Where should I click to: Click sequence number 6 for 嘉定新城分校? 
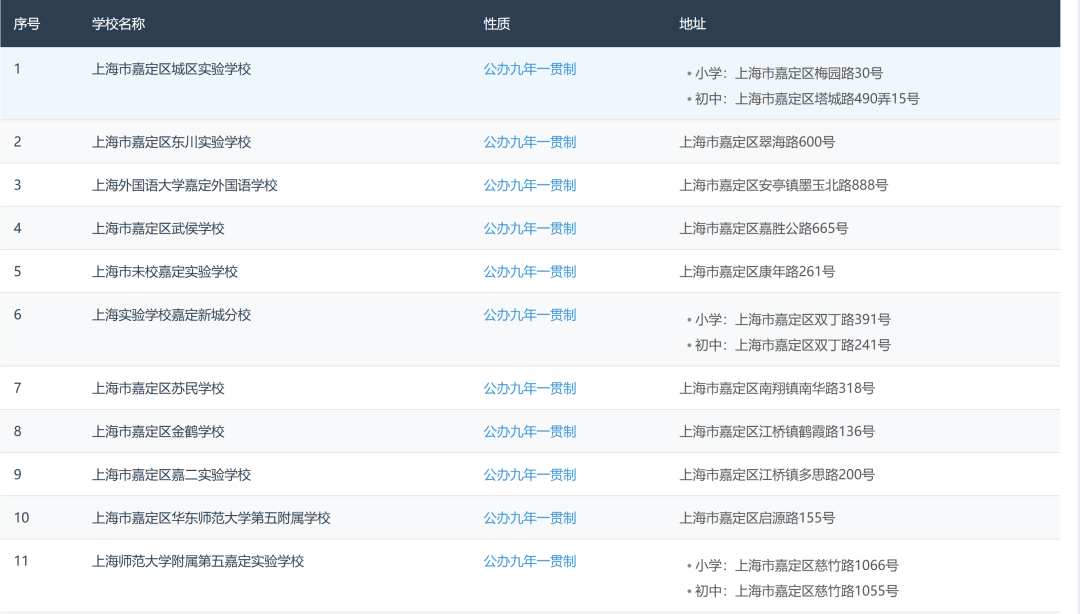17,315
